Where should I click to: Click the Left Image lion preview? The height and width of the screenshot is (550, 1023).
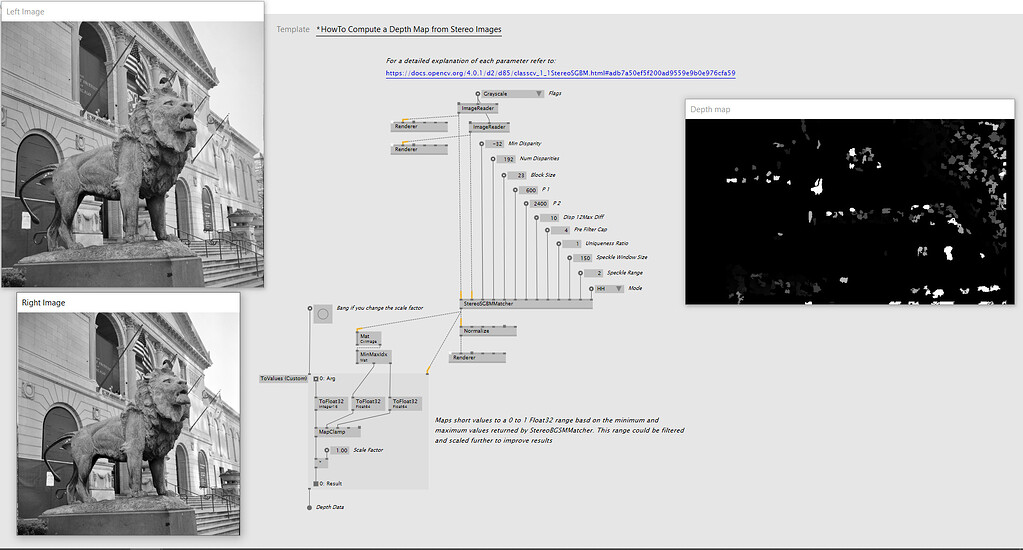tap(133, 154)
